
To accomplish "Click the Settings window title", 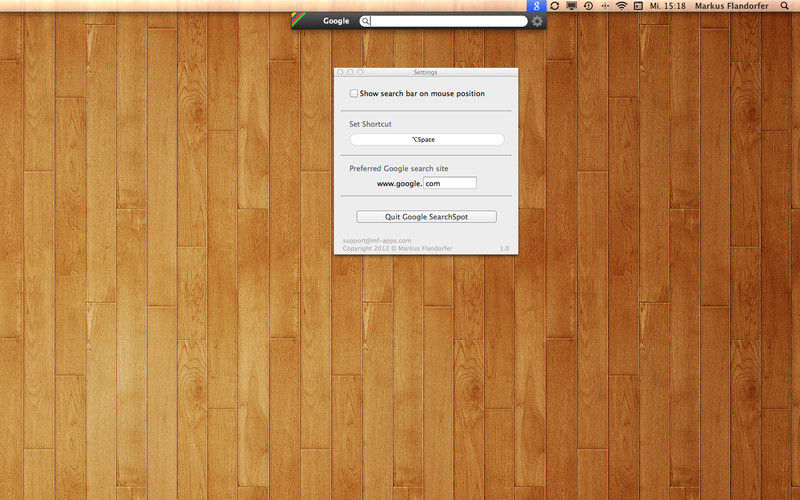I will coord(426,72).
